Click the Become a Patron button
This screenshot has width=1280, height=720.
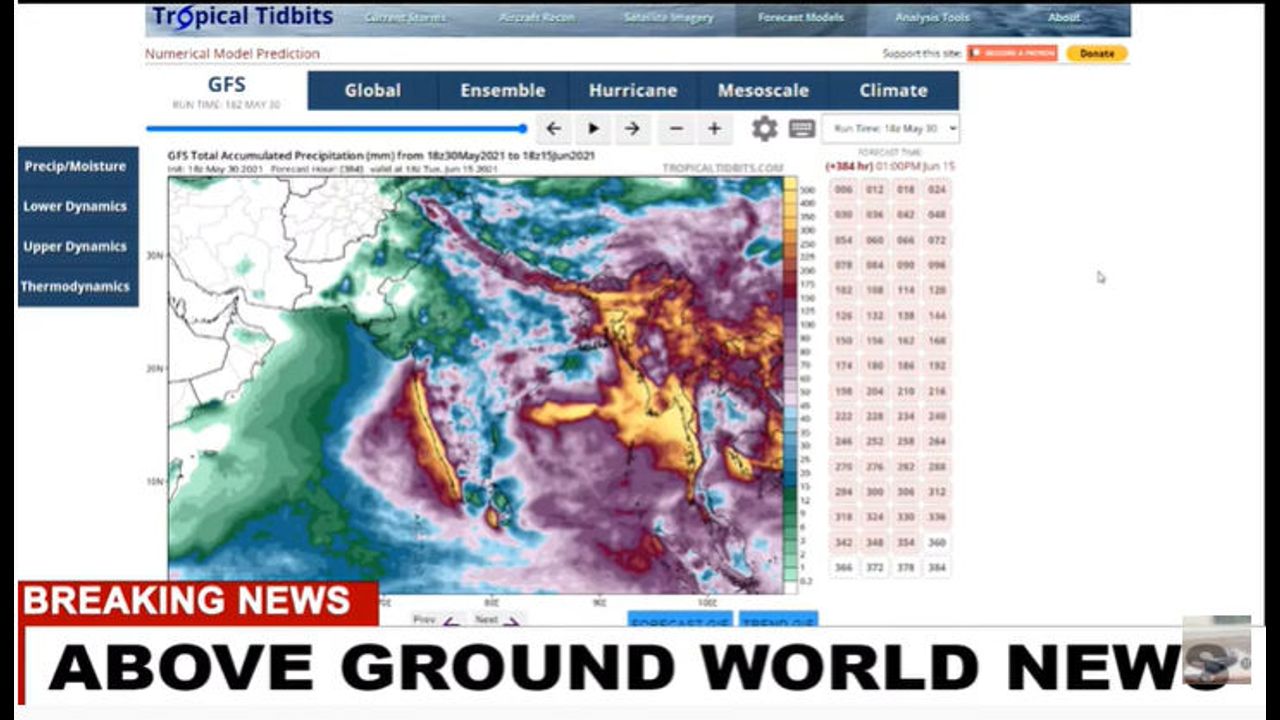click(1011, 53)
